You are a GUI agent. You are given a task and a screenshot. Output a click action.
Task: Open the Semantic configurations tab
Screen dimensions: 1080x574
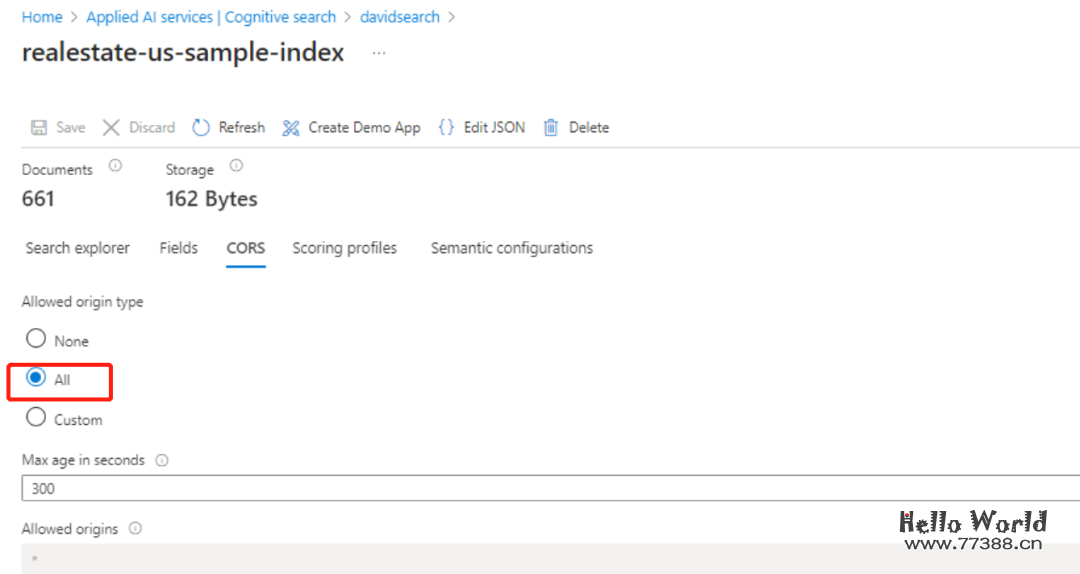coord(511,248)
